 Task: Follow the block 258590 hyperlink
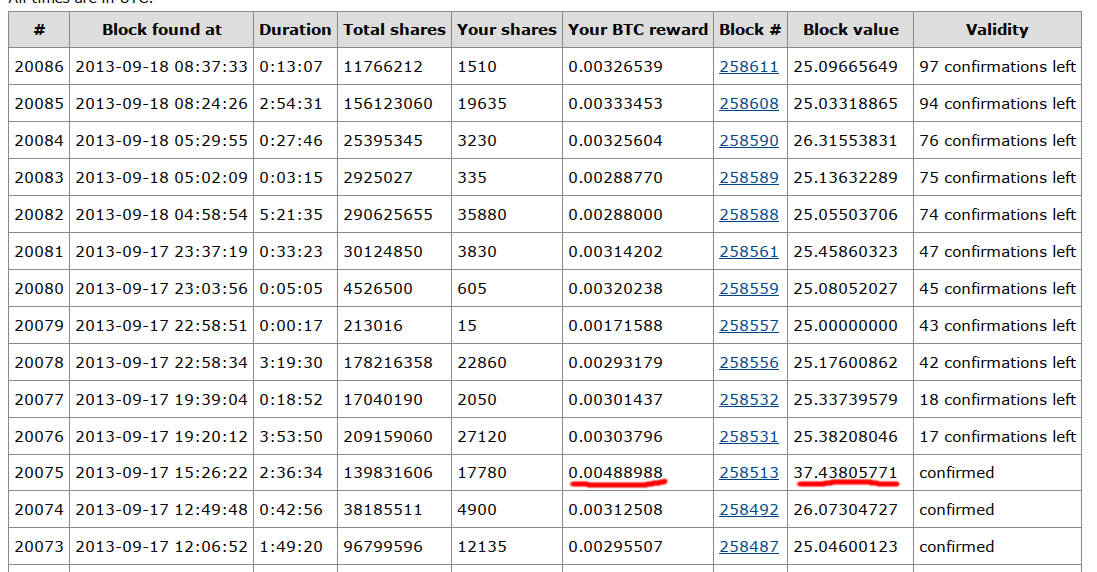pos(748,141)
